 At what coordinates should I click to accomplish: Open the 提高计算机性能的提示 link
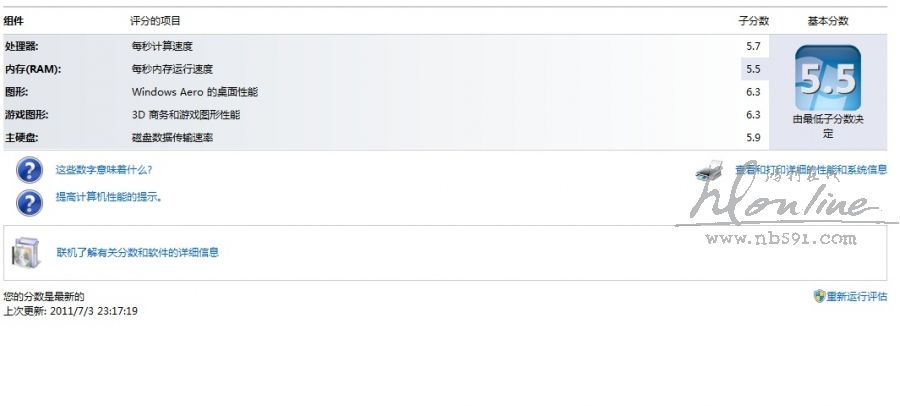tap(108, 197)
